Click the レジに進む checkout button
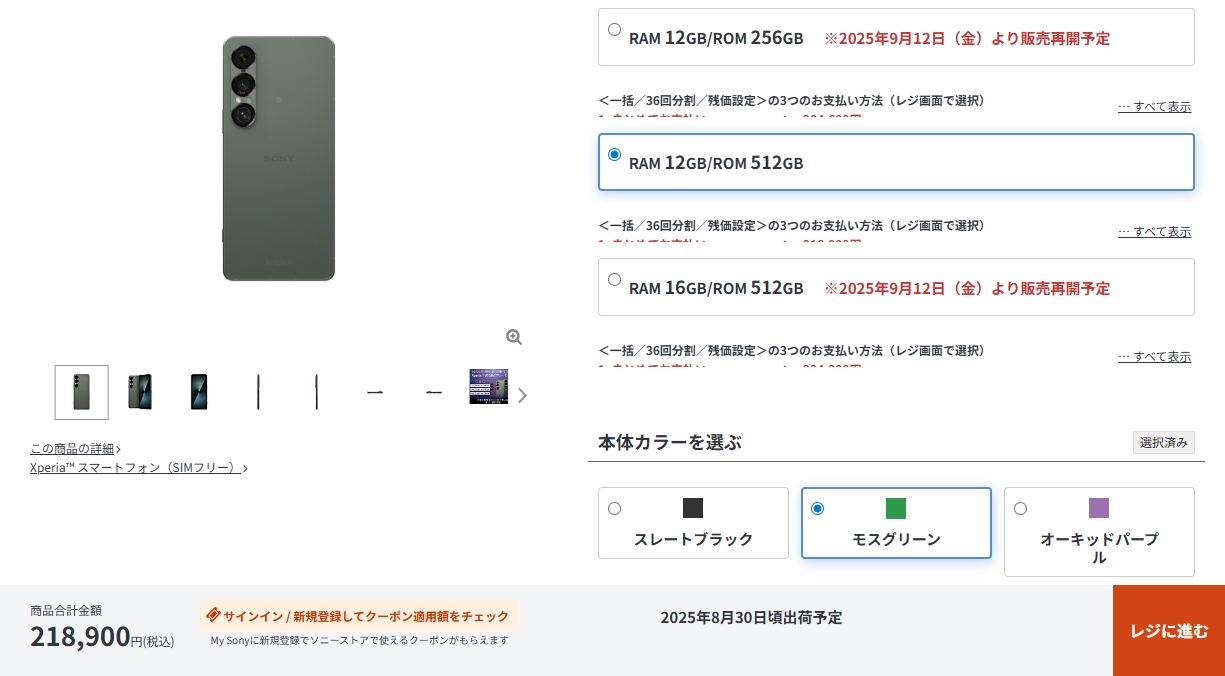This screenshot has width=1225, height=676. pos(1169,631)
